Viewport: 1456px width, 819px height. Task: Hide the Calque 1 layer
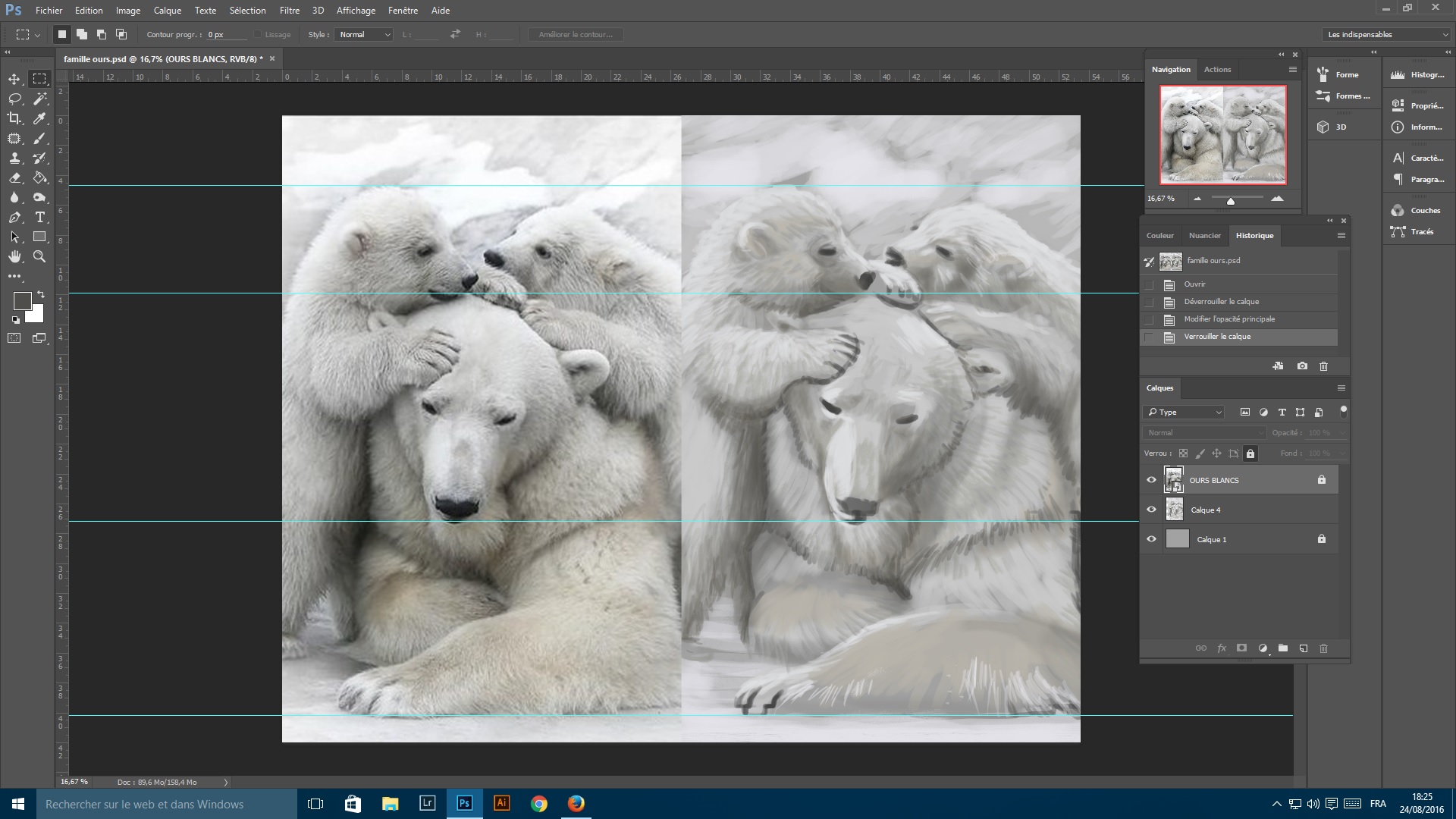pos(1151,539)
